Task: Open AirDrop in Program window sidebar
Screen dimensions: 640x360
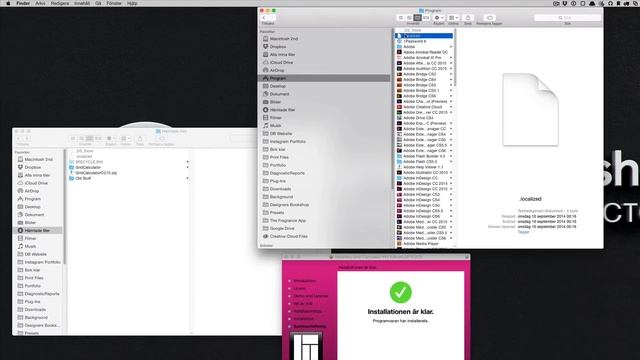Action: point(277,70)
